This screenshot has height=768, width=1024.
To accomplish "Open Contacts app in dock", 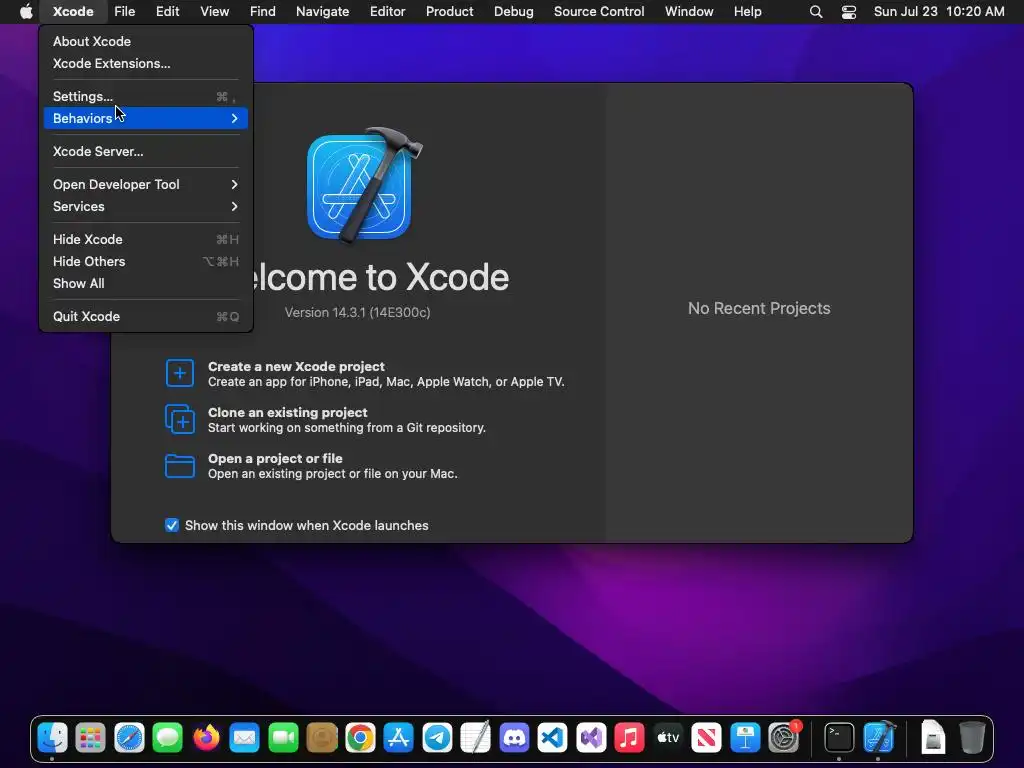I will coord(322,738).
